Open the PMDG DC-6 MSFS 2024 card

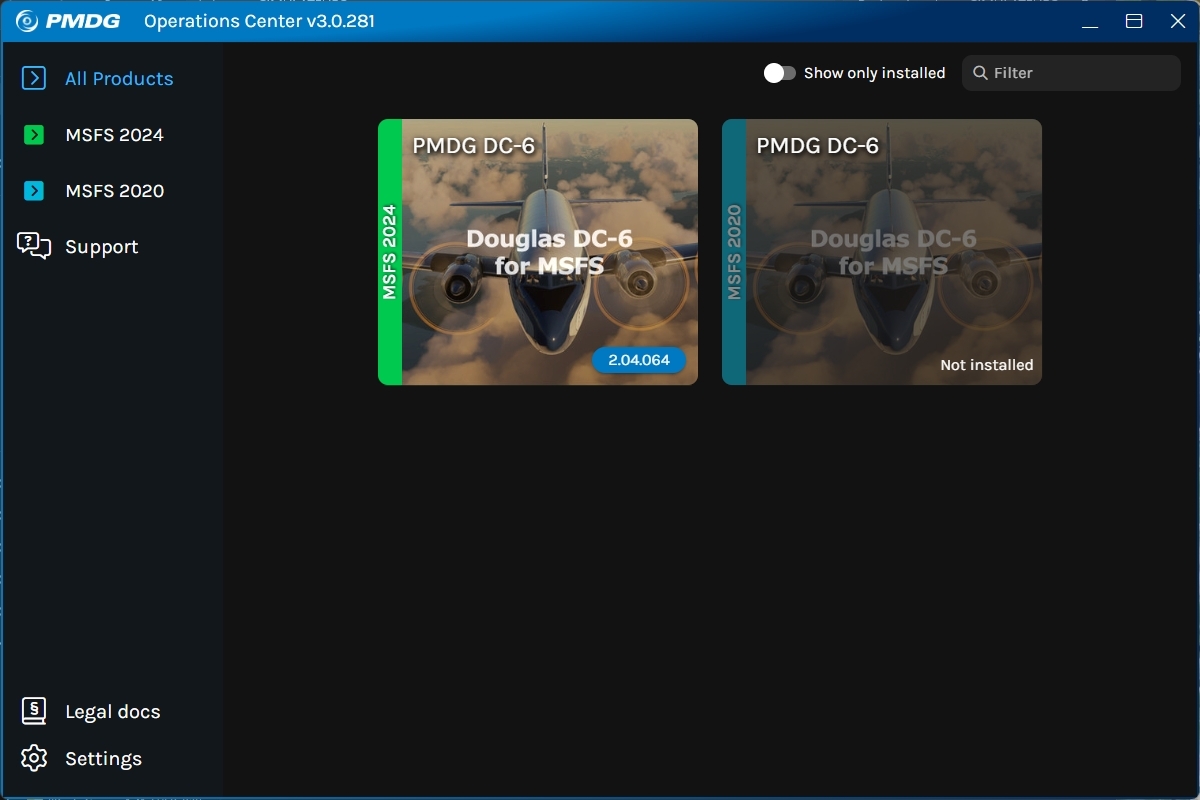[538, 252]
